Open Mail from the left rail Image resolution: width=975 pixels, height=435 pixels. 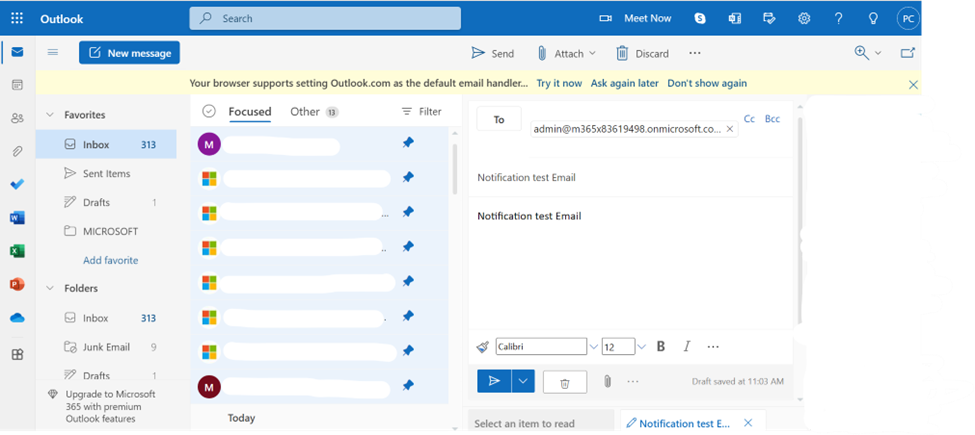point(17,52)
